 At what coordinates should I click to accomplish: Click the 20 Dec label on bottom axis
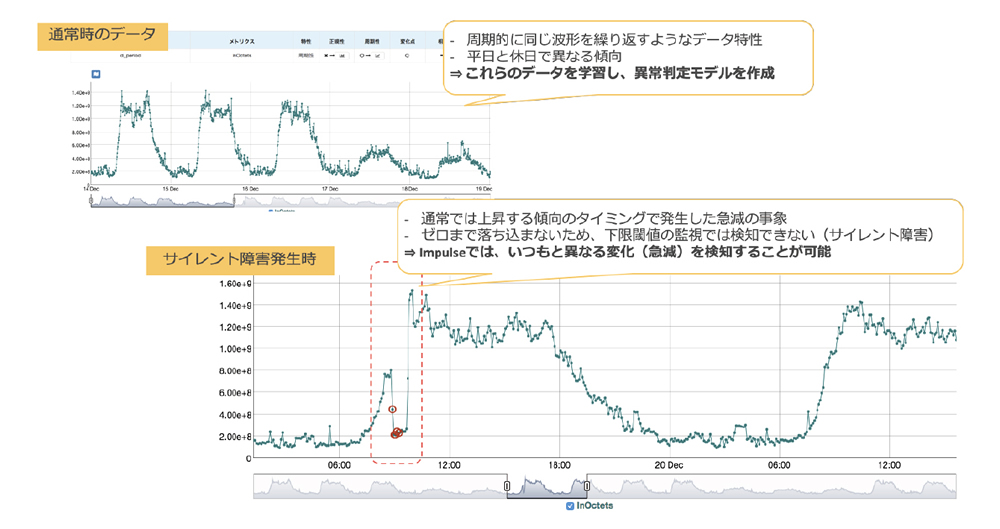point(668,465)
